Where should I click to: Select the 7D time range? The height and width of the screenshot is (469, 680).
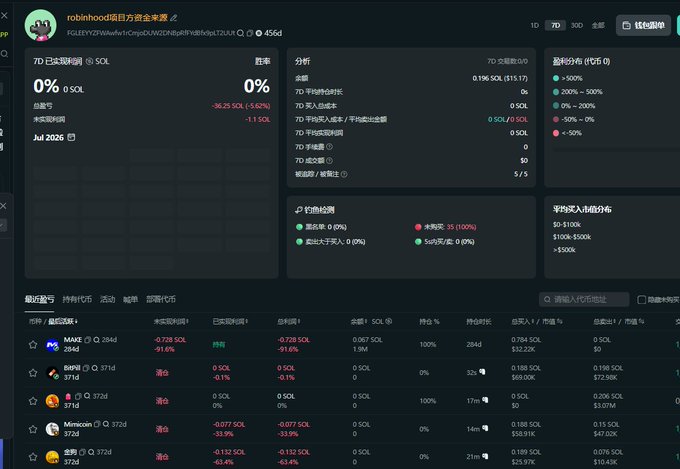click(x=556, y=26)
